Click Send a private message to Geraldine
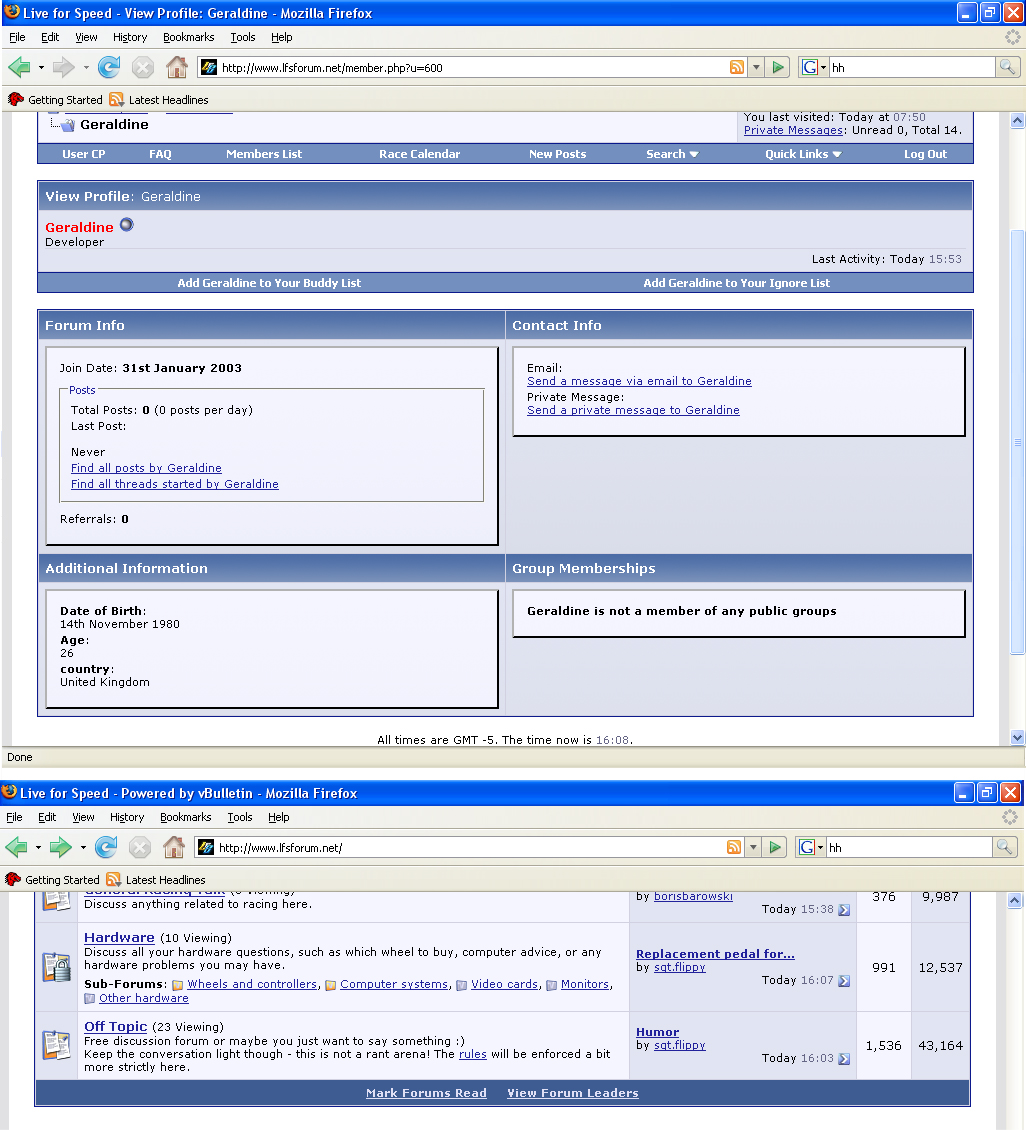1026x1130 pixels. pos(633,410)
